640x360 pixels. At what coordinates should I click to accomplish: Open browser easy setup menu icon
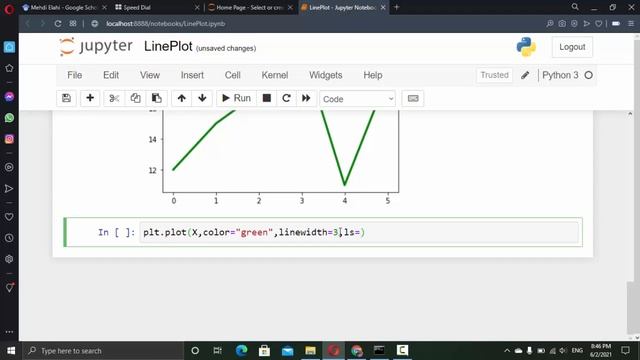[631, 24]
